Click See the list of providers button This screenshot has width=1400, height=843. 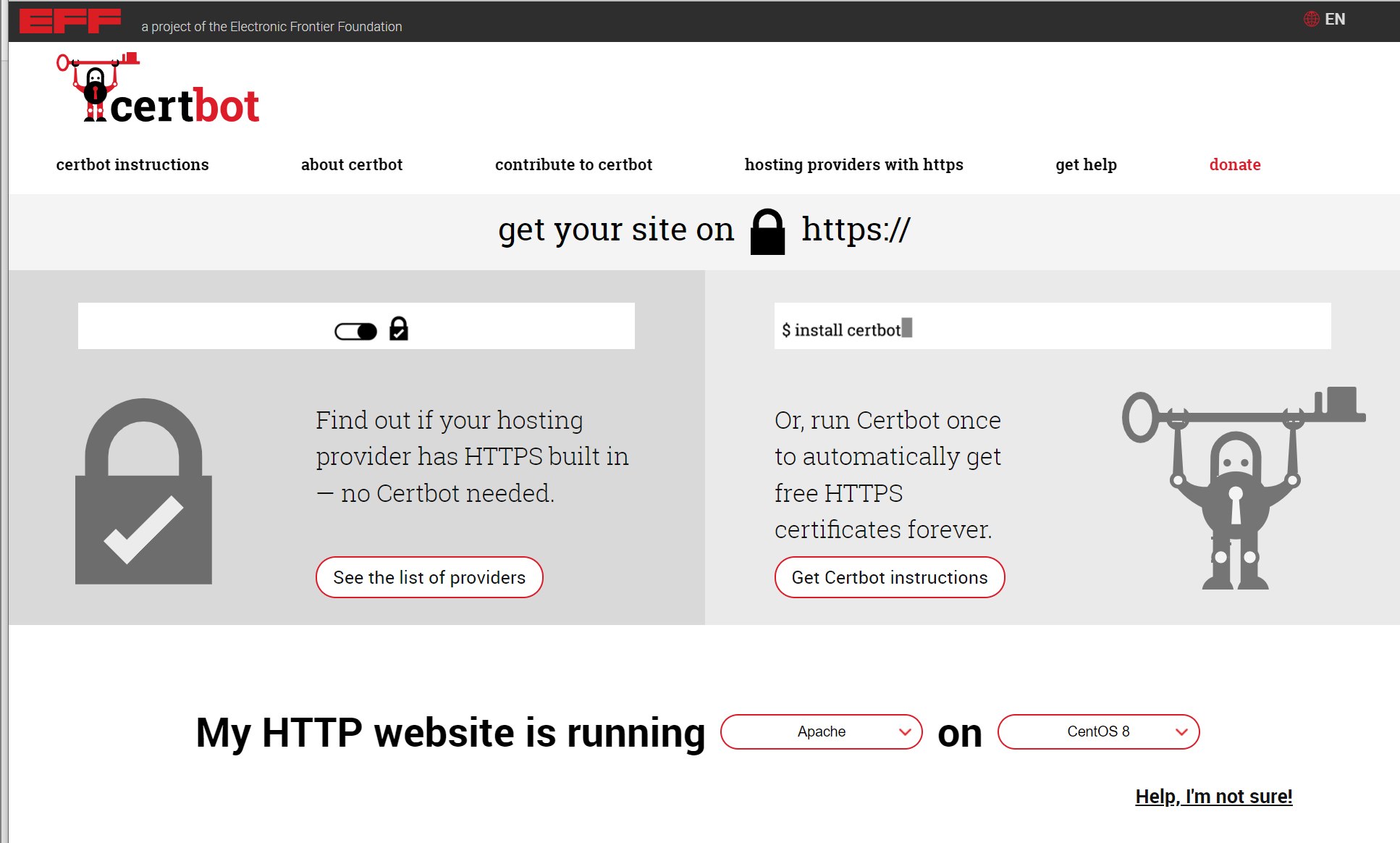pyautogui.click(x=429, y=577)
